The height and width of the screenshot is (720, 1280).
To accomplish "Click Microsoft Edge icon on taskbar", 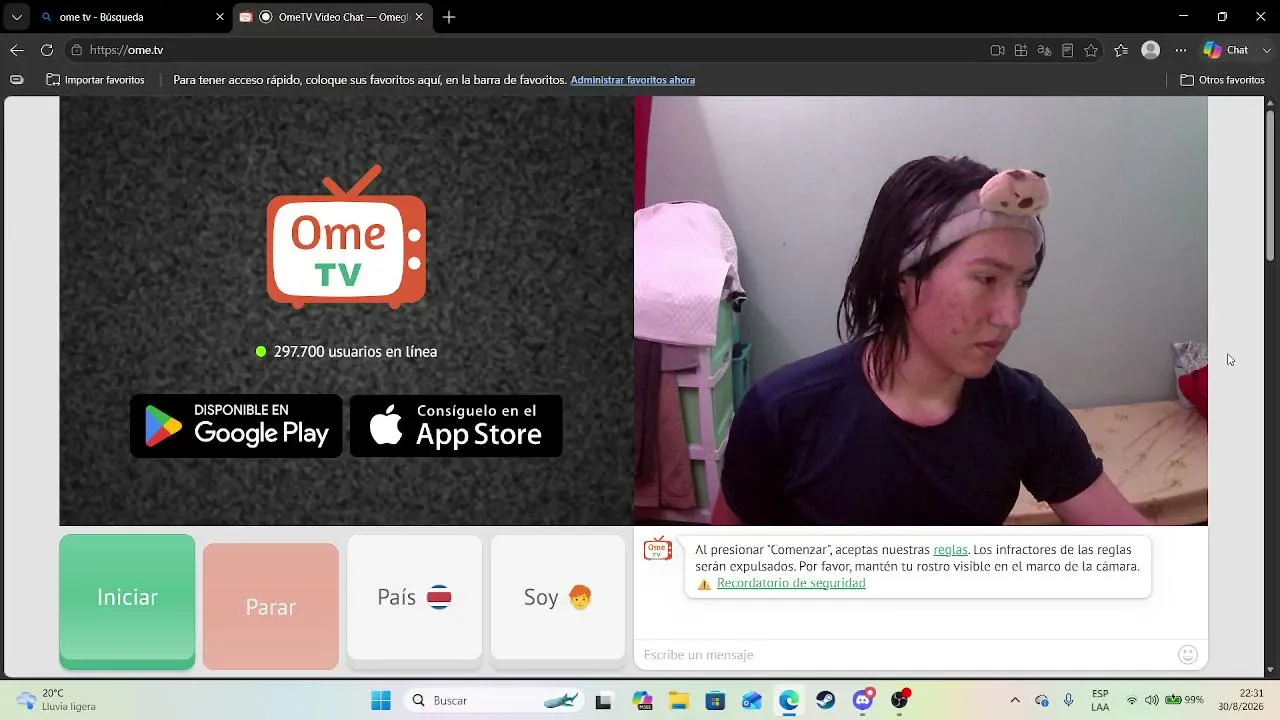I will pos(789,700).
